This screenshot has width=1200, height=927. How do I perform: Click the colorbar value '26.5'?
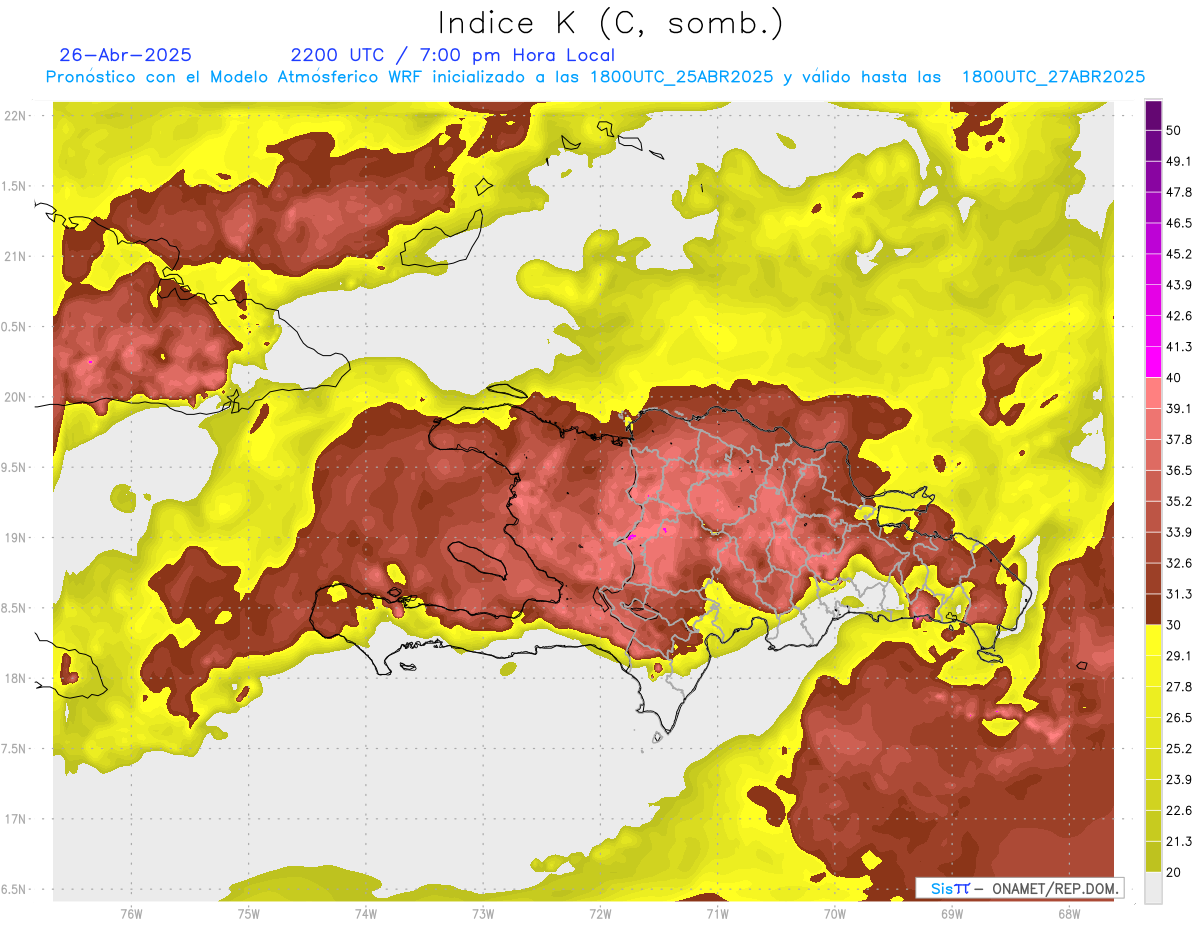pos(1179,718)
